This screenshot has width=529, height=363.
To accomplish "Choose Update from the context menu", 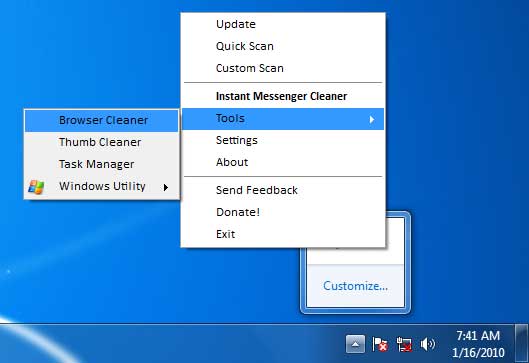I will (283, 24).
